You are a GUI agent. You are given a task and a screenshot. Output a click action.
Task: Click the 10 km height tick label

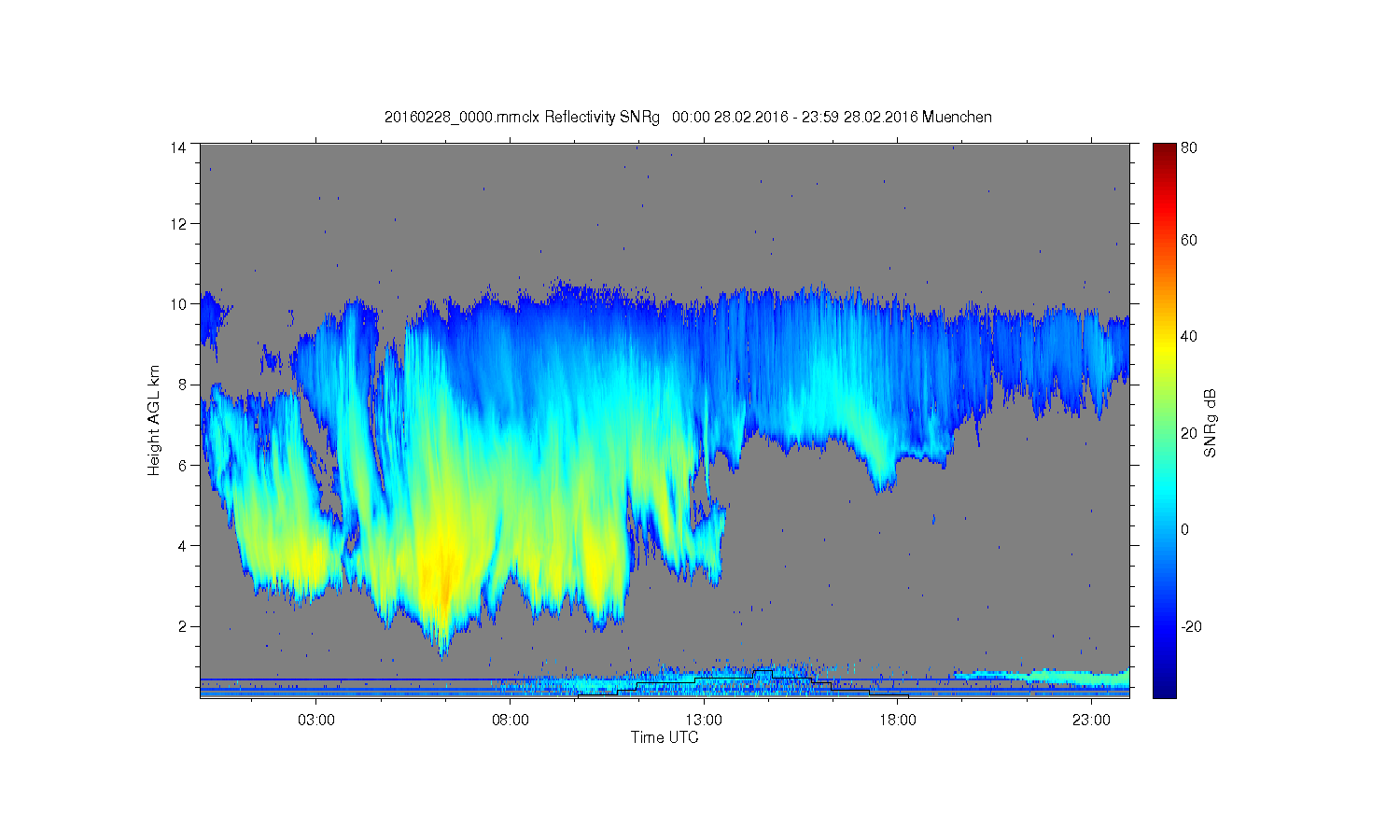(178, 304)
